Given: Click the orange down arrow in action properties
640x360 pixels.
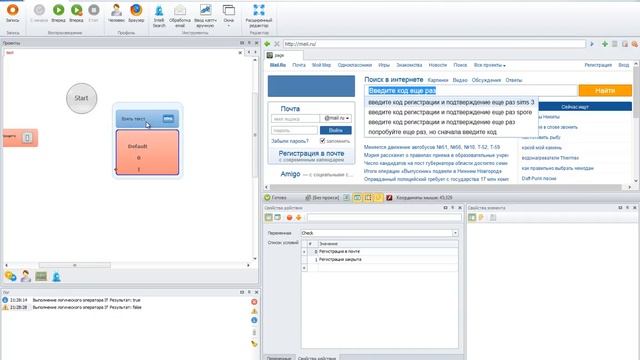Looking at the screenshot, I should point(298,218).
